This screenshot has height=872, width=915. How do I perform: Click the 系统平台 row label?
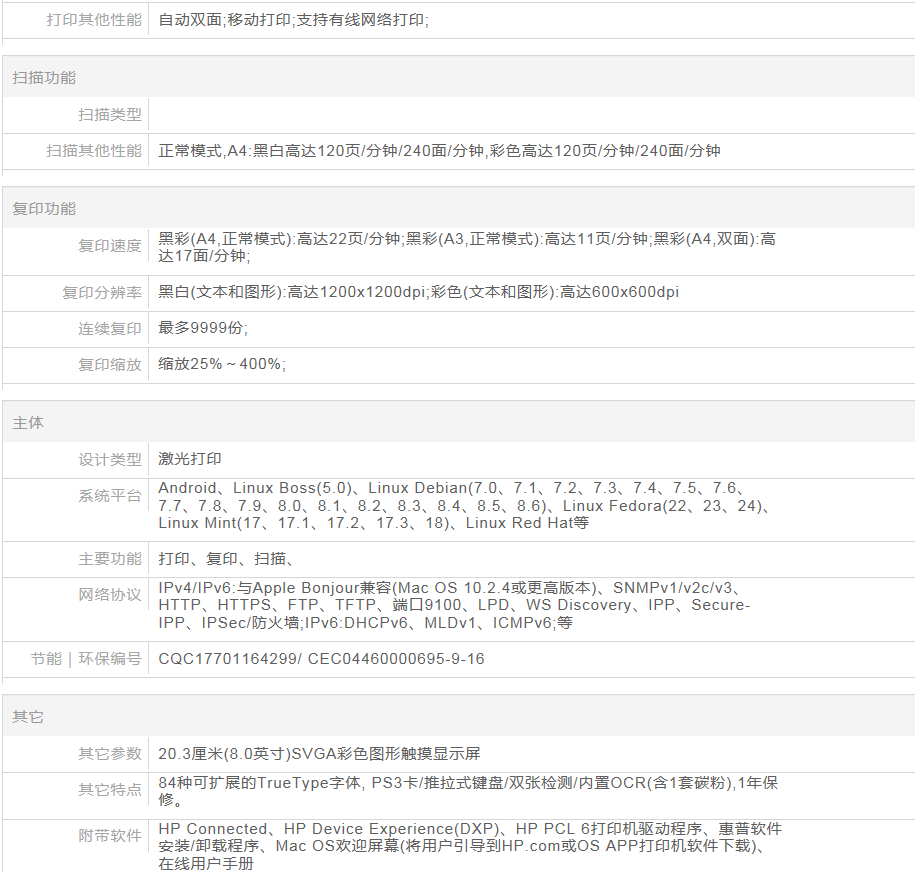coord(110,495)
